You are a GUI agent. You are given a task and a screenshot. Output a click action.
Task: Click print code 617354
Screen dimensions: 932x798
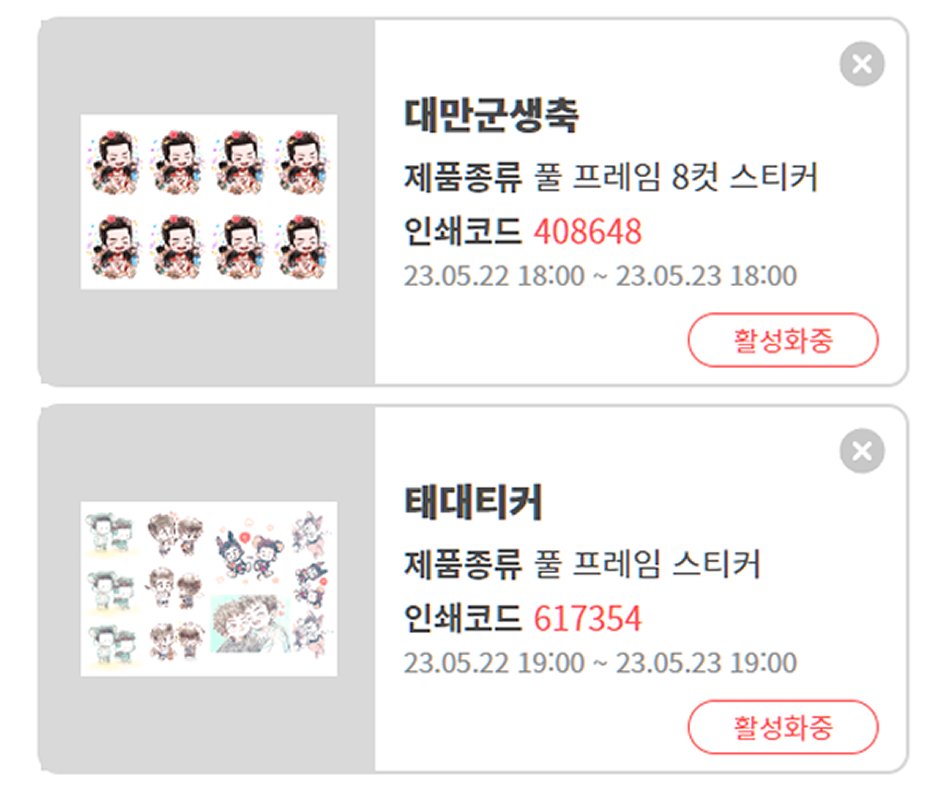click(587, 618)
